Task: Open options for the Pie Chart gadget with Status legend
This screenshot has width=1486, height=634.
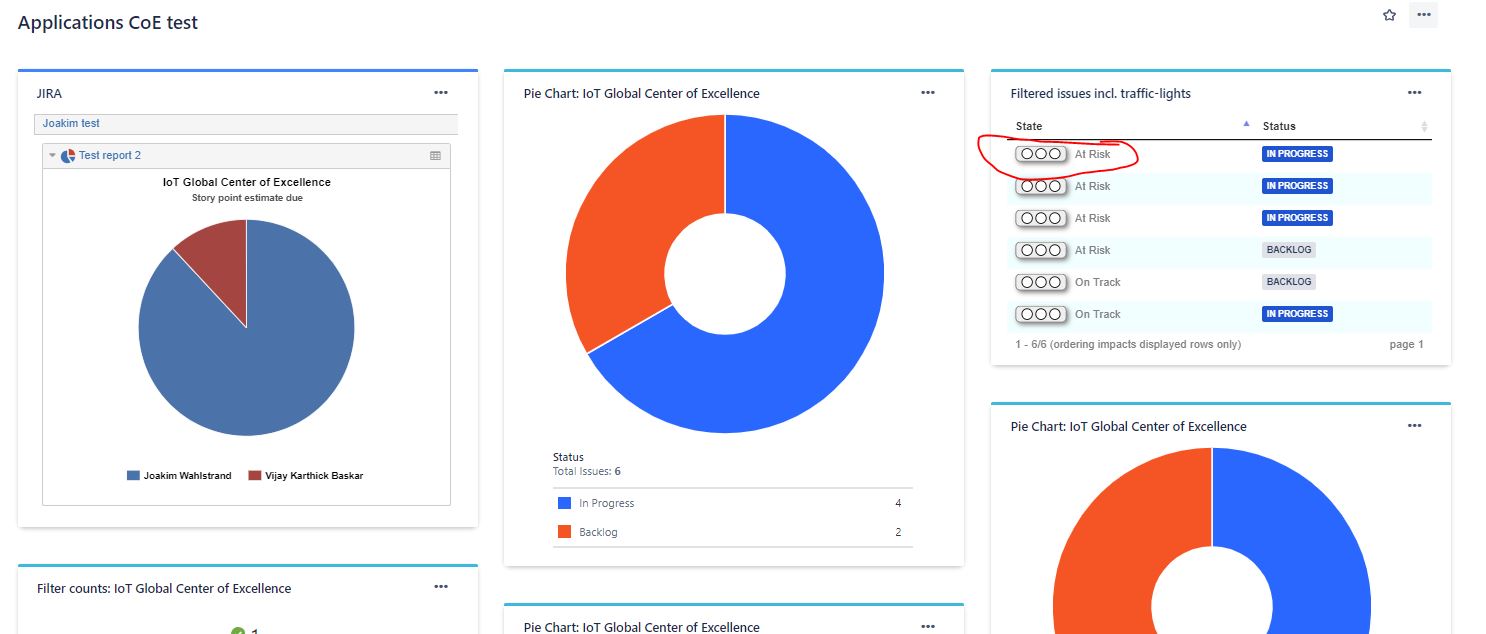Action: coord(928,92)
